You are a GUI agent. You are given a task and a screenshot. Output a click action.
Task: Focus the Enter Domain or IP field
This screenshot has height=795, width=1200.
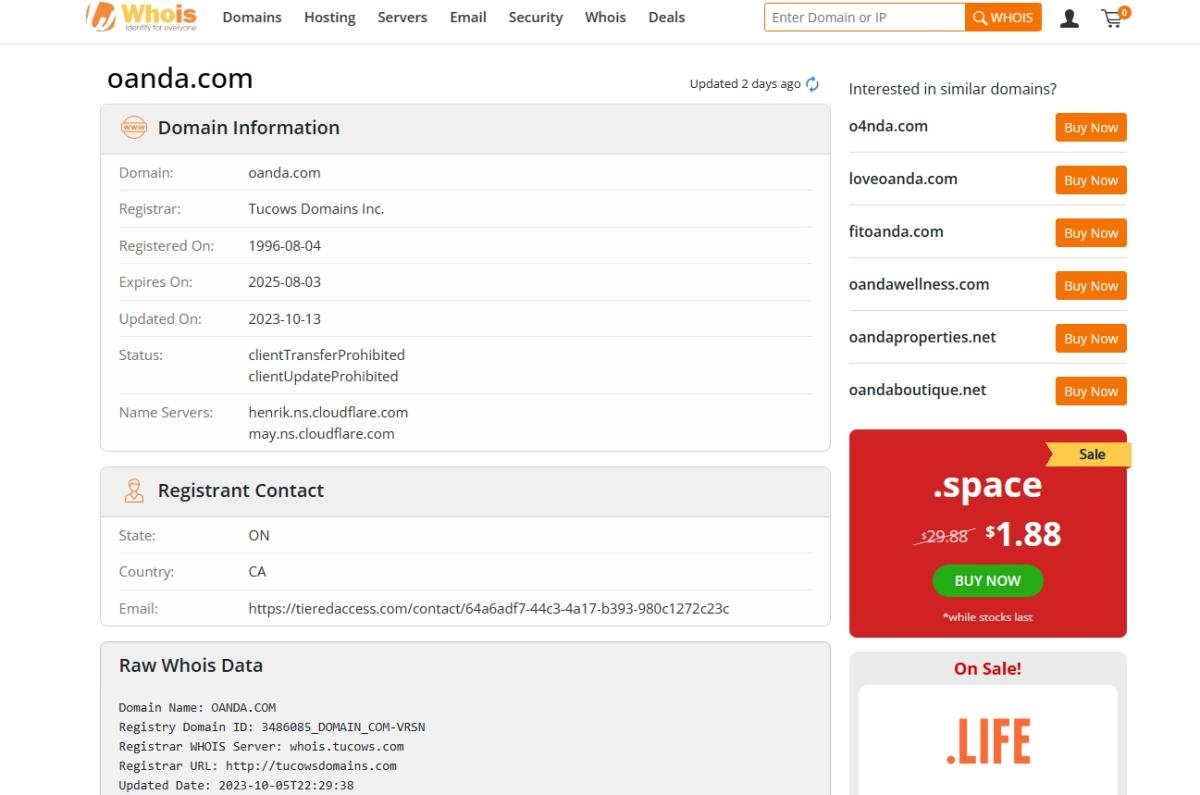864,17
